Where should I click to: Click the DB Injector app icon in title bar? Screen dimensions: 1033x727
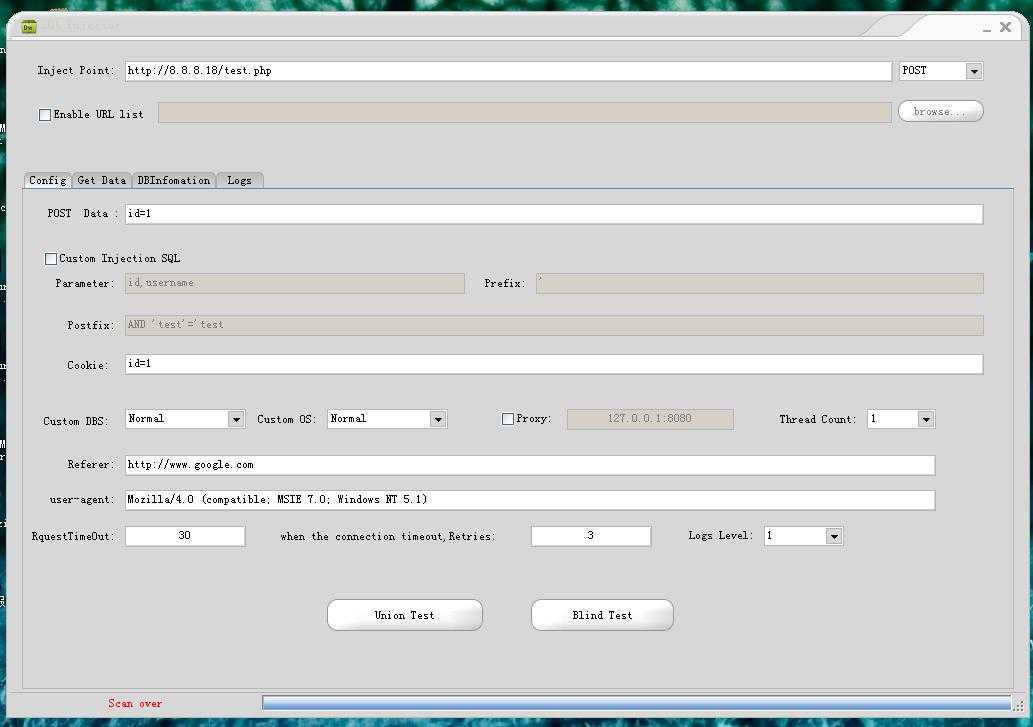[28, 27]
